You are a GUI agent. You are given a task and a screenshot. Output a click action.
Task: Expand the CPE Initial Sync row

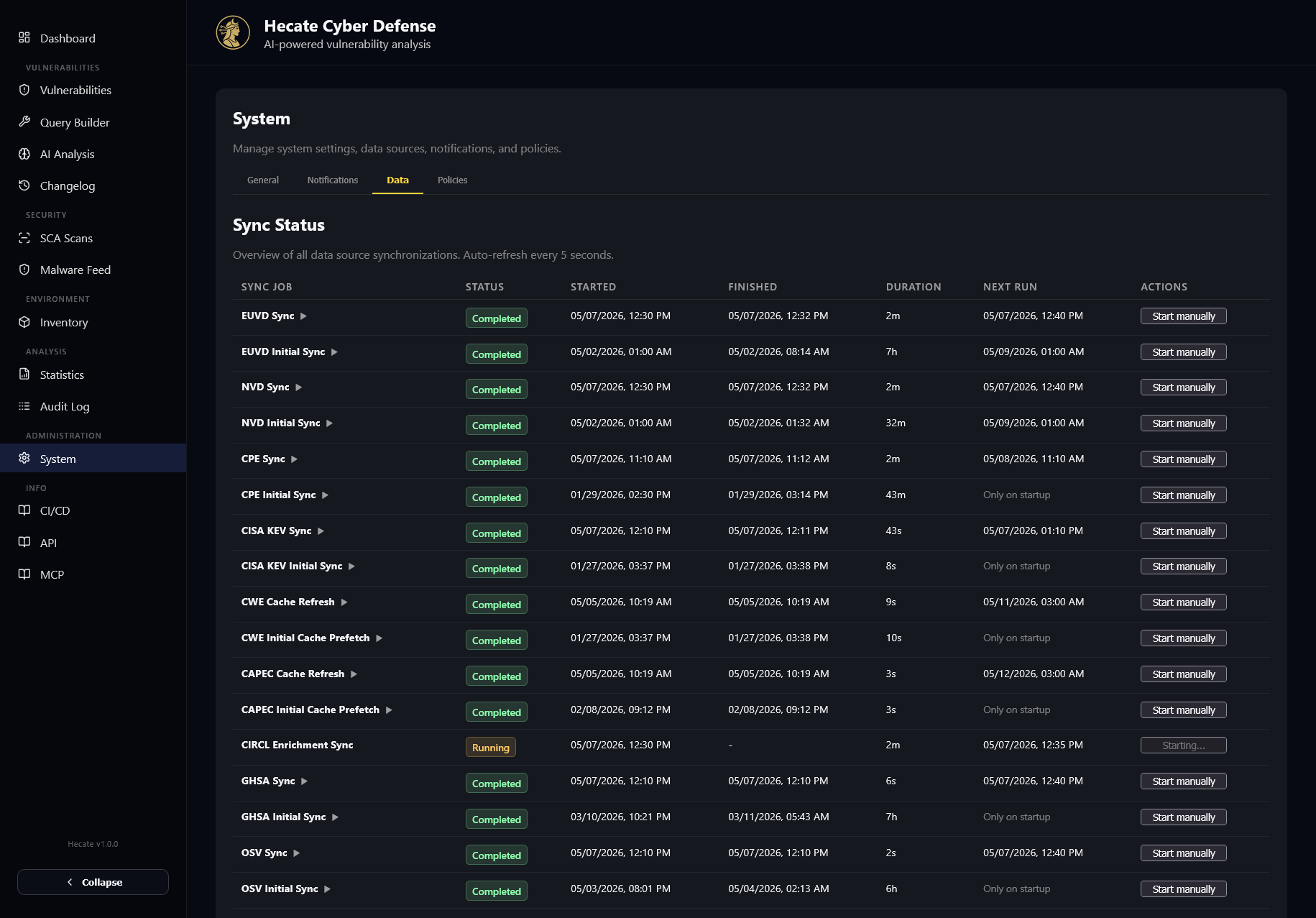point(325,495)
